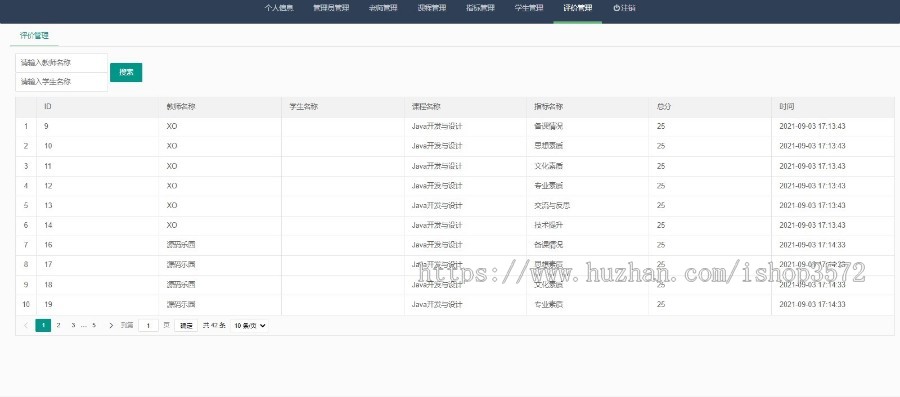Focus the teacher name search field
This screenshot has height=397, width=900.
pyautogui.click(x=61, y=63)
